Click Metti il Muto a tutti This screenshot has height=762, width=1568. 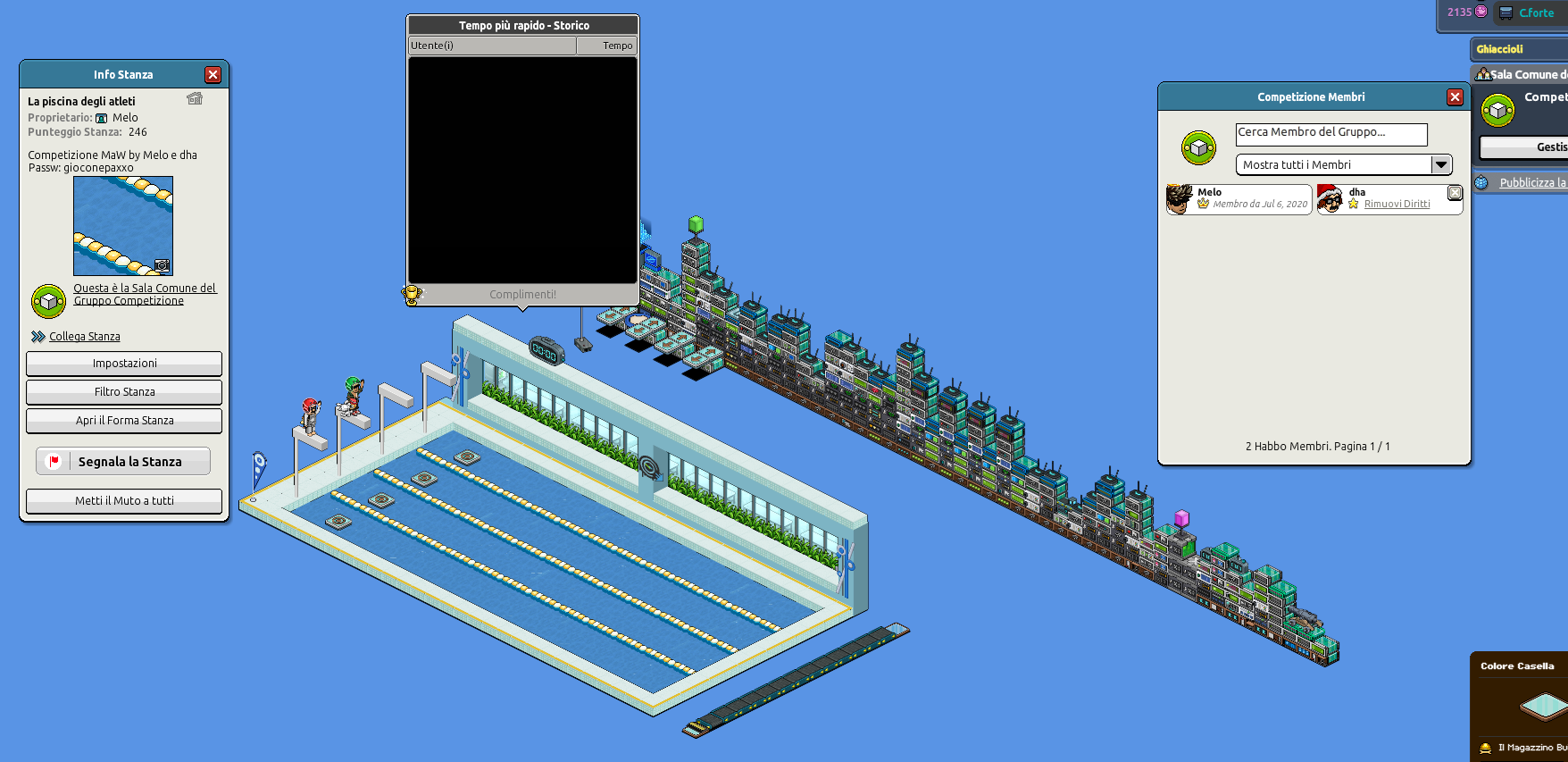tap(124, 501)
